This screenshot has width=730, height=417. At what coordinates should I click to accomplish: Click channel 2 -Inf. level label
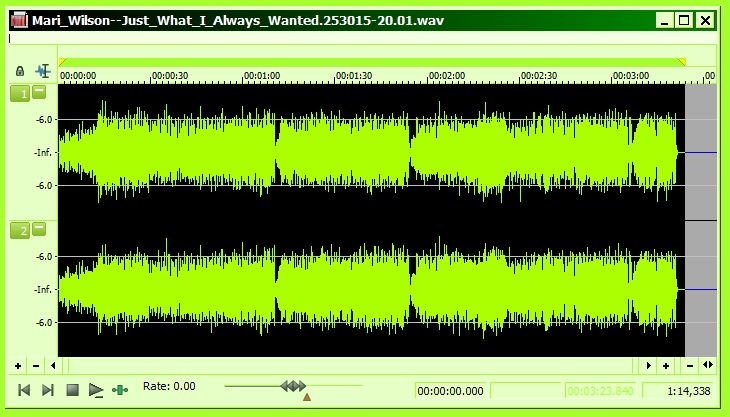click(43, 289)
